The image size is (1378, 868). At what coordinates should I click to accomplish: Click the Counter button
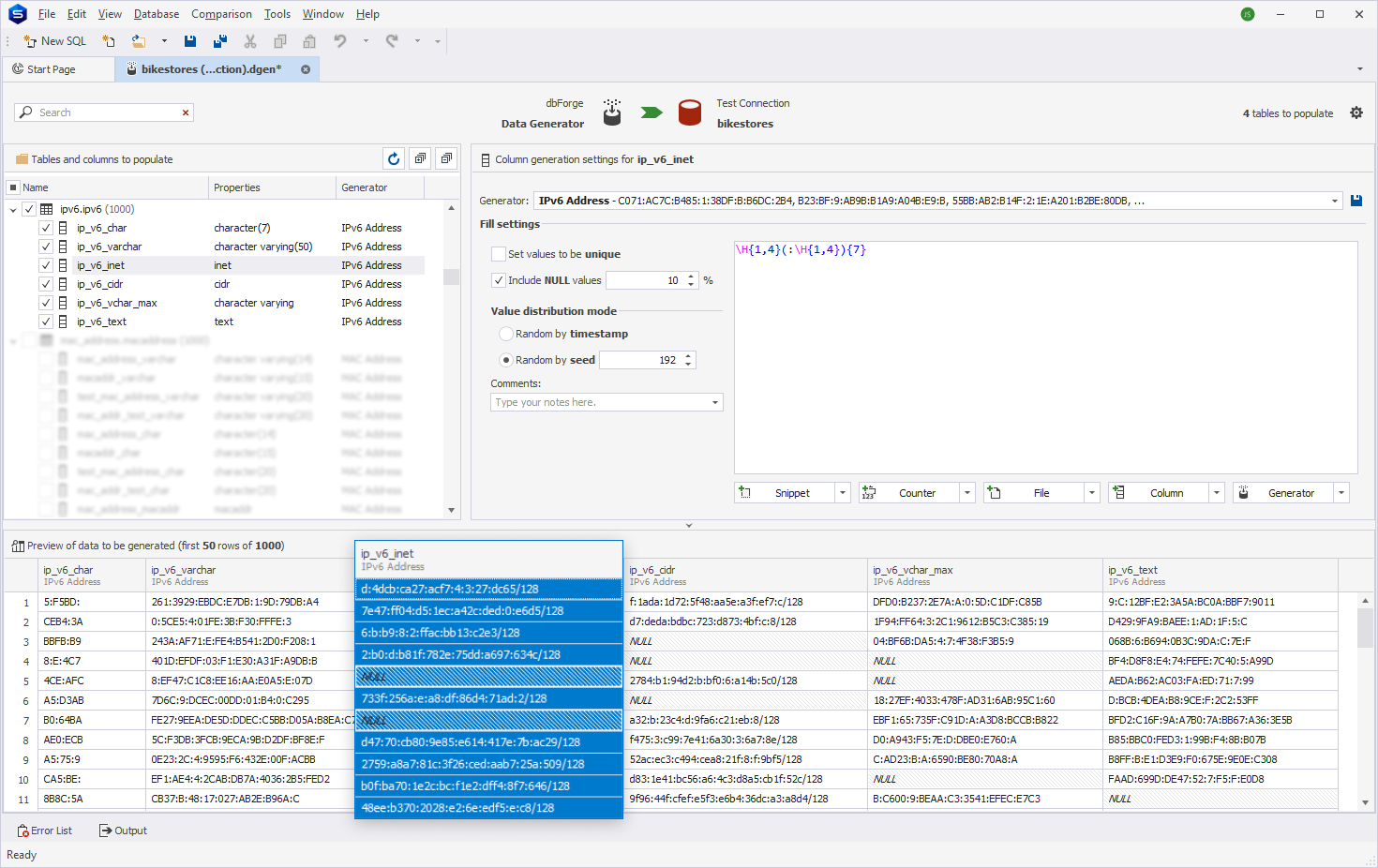click(x=909, y=493)
